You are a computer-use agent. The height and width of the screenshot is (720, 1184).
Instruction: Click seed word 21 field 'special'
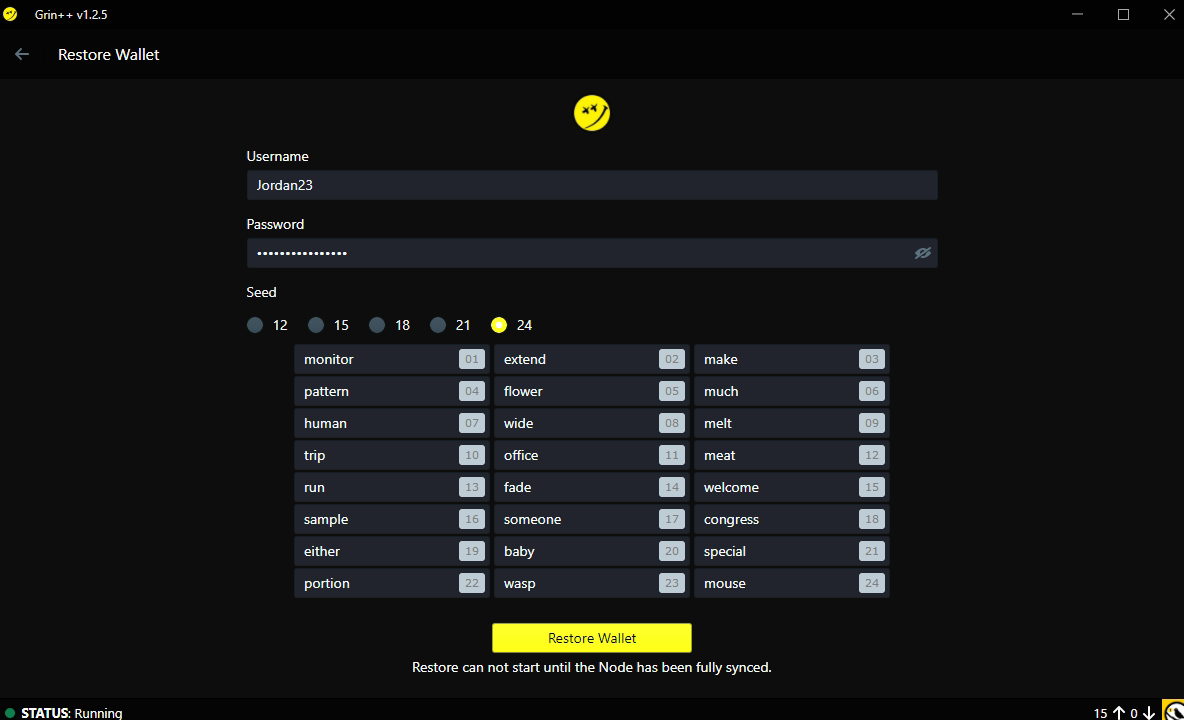click(791, 552)
